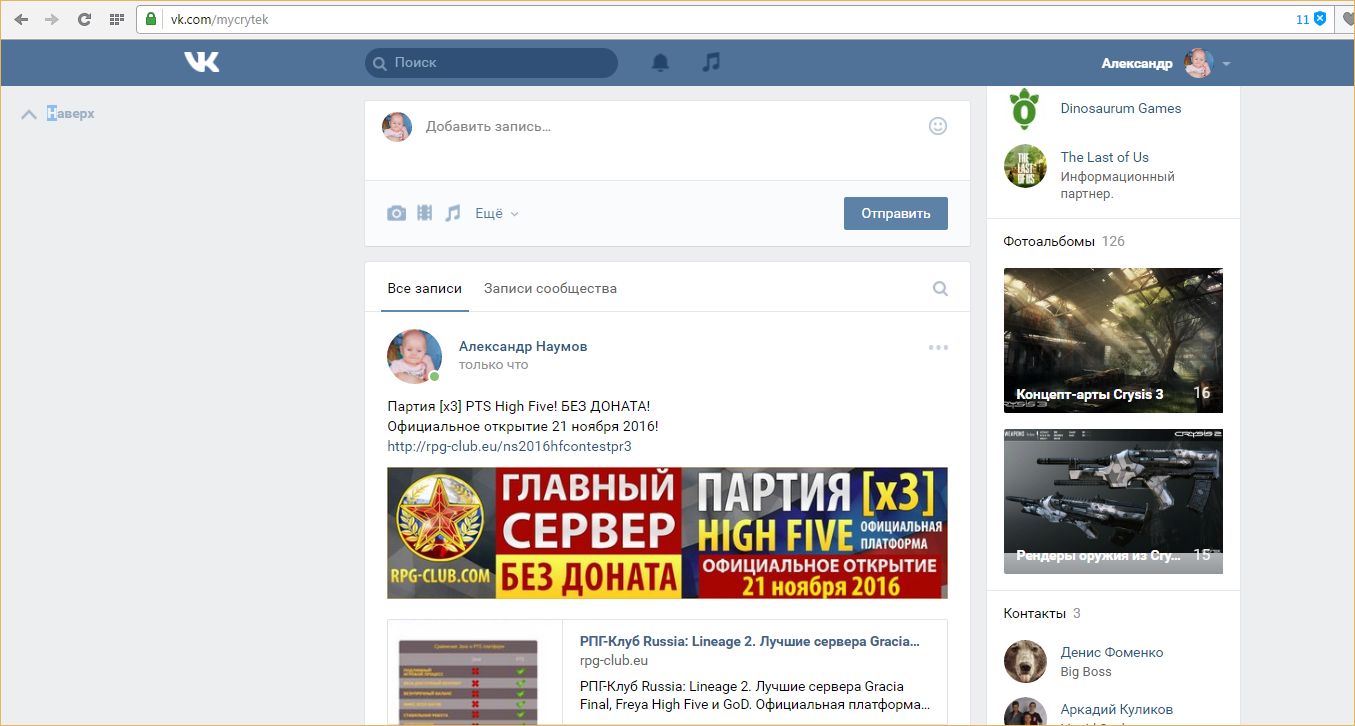This screenshot has width=1355, height=726.
Task: Reload the page with the refresh icon
Action: [84, 19]
